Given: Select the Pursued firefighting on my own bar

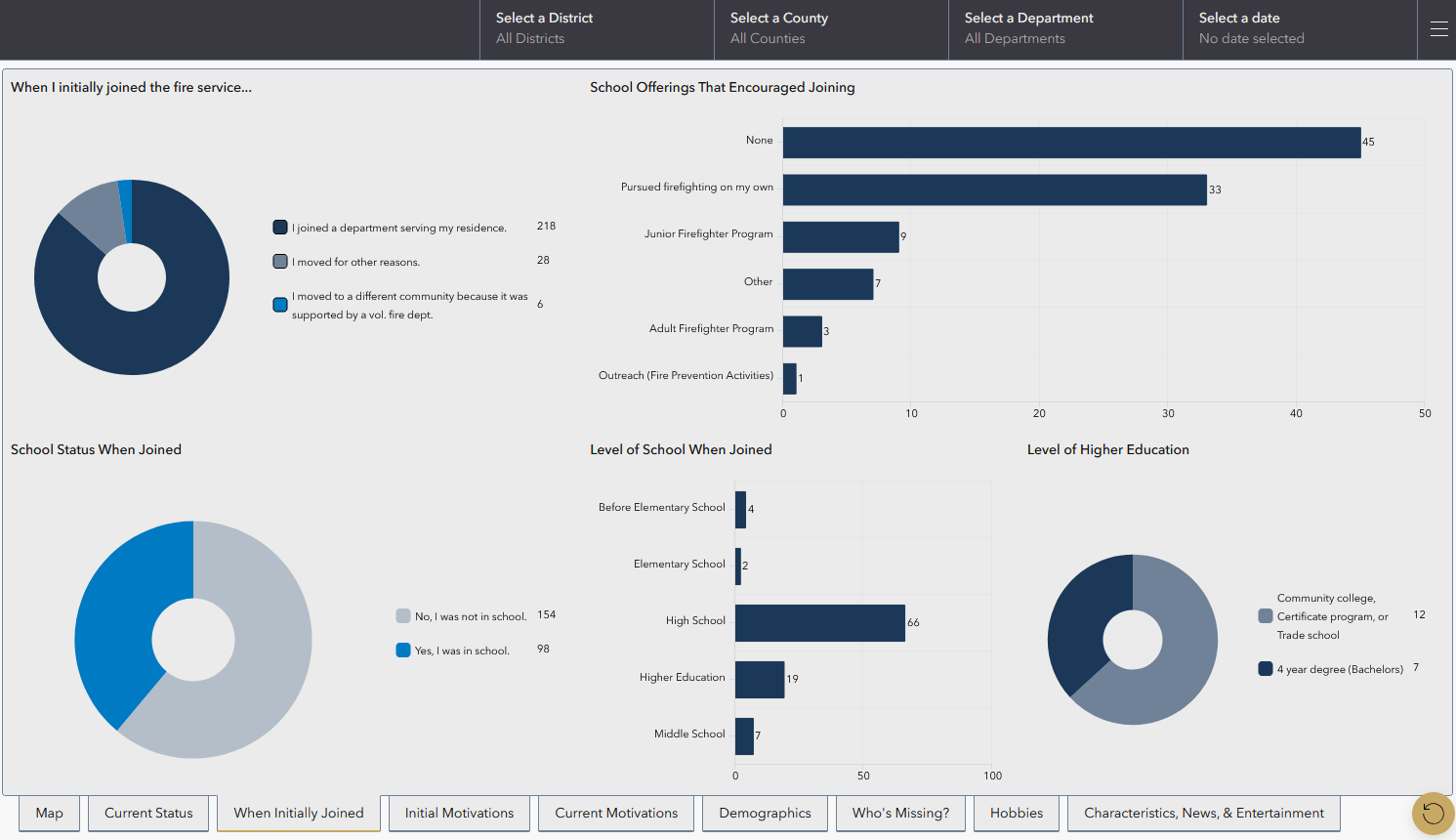Looking at the screenshot, I should (994, 189).
